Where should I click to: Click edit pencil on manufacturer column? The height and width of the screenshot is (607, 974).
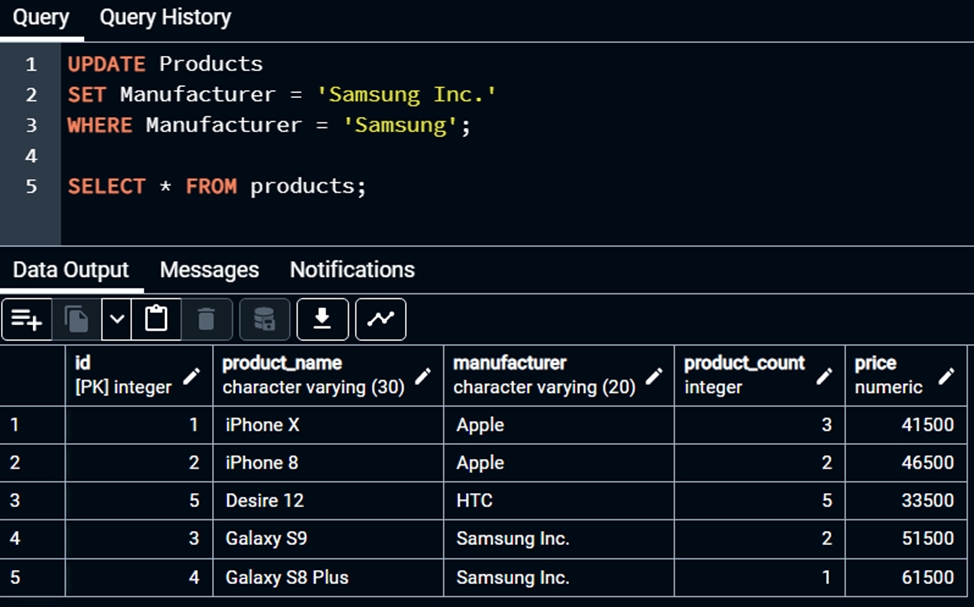click(654, 376)
